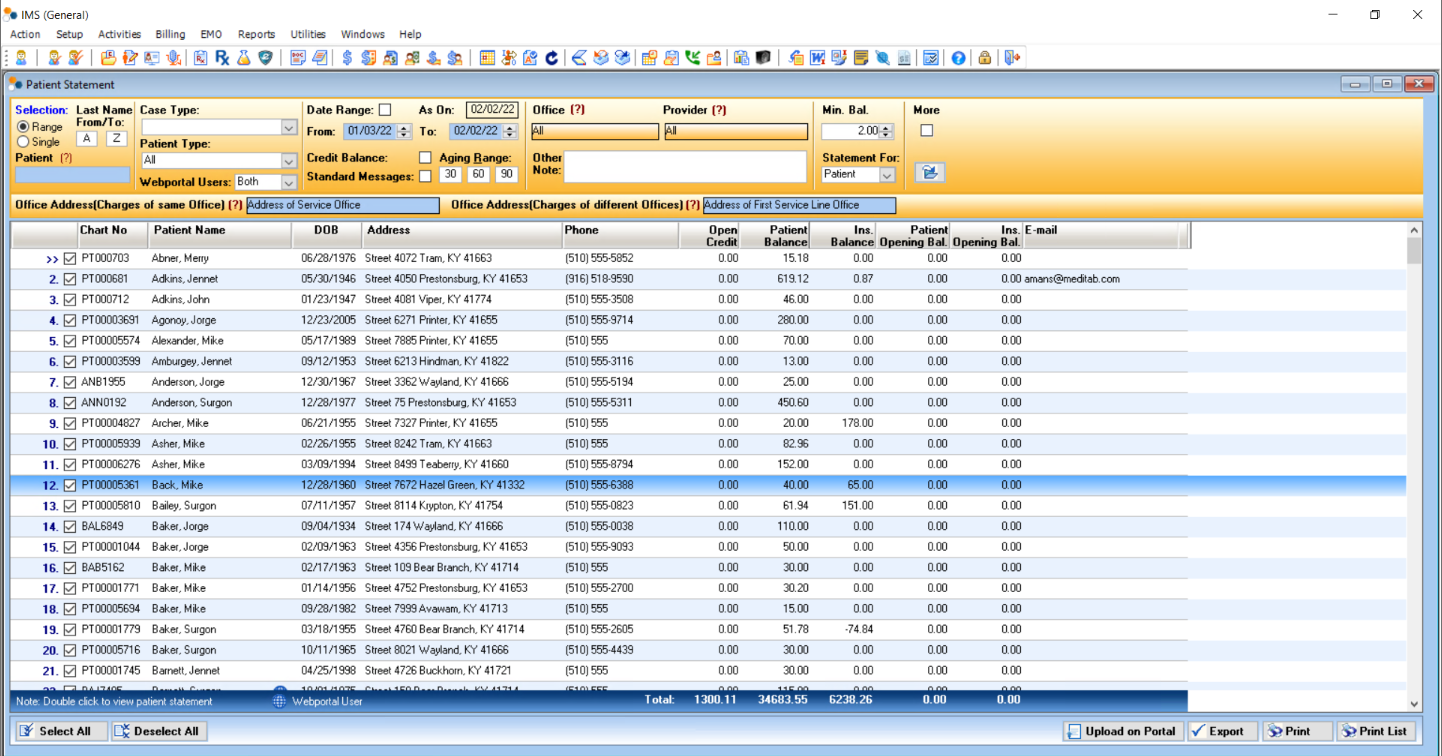Expand the Case Type dropdown
1442x756 pixels.
pos(289,128)
